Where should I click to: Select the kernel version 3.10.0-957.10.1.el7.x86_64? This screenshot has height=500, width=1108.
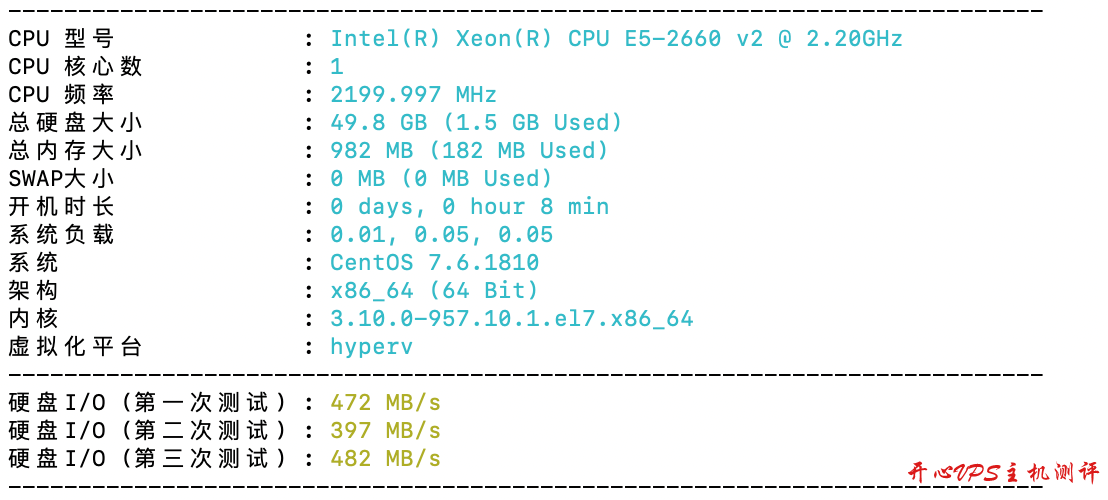pos(511,319)
